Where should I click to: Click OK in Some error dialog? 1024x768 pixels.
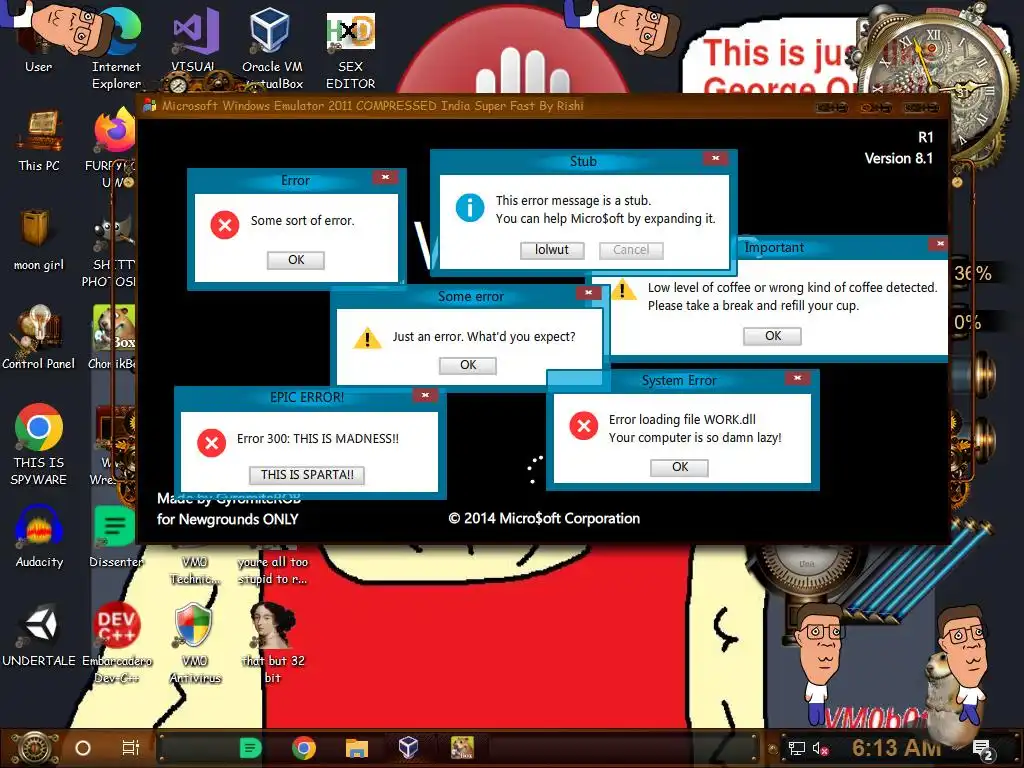click(x=468, y=365)
